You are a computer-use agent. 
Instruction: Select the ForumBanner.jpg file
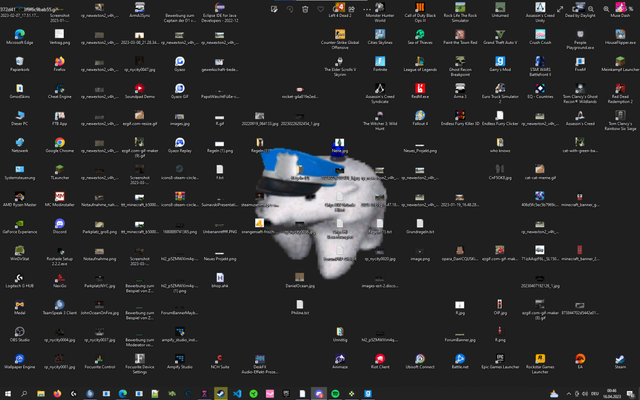coord(460,337)
